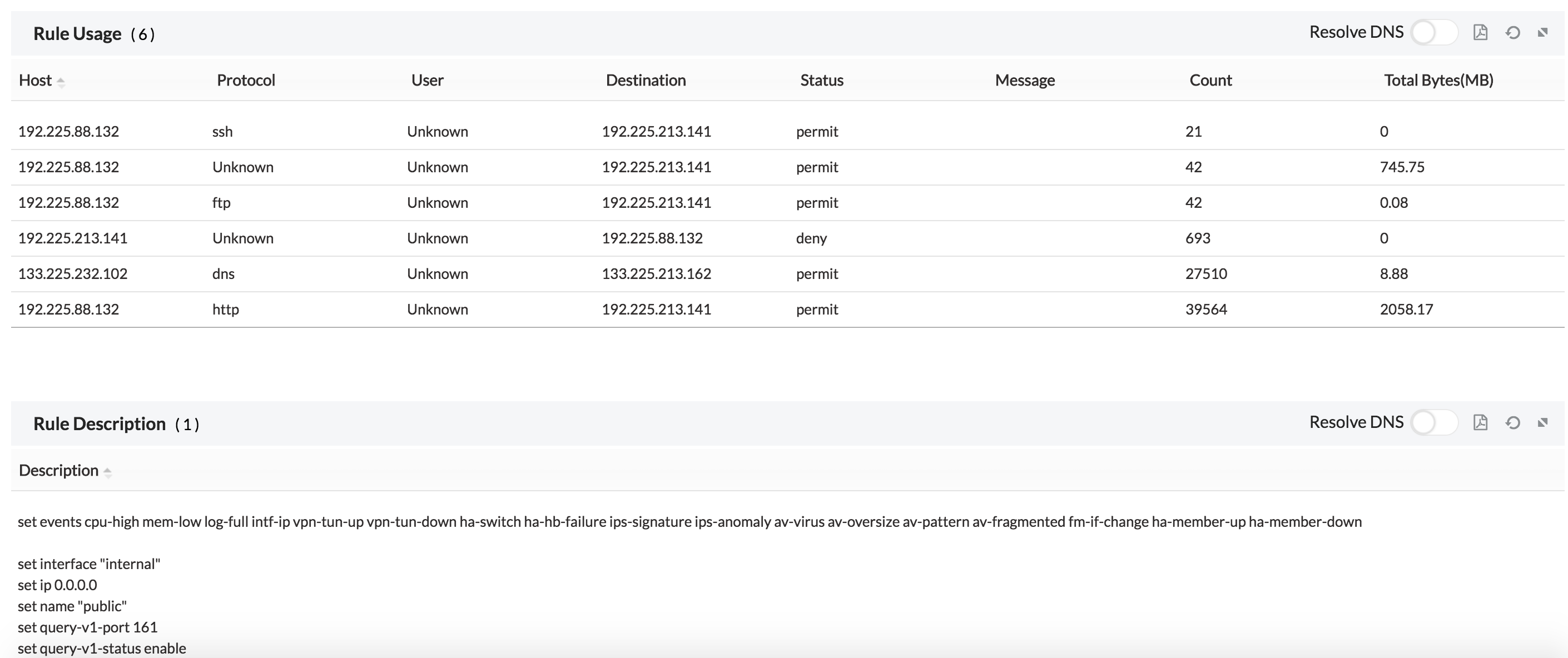1568x658 pixels.
Task: Enable Resolve DNS for Rule Description
Action: (1433, 423)
